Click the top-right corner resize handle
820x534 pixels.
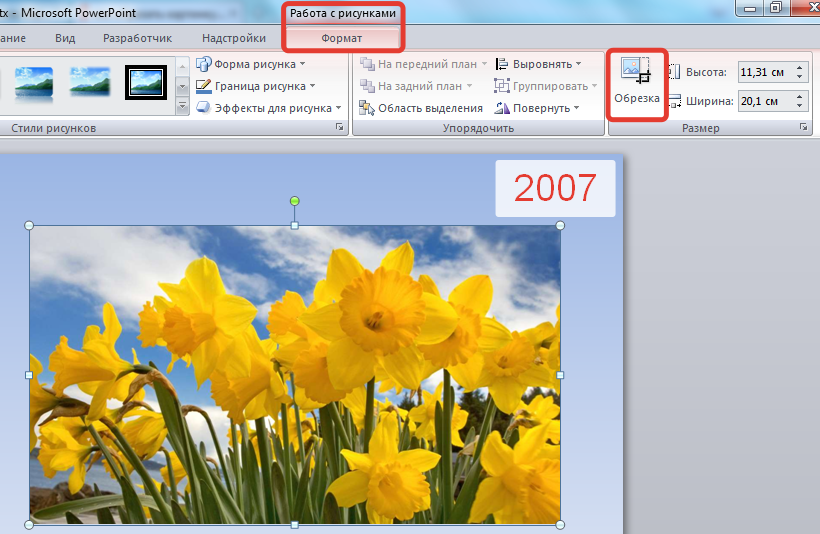click(560, 225)
